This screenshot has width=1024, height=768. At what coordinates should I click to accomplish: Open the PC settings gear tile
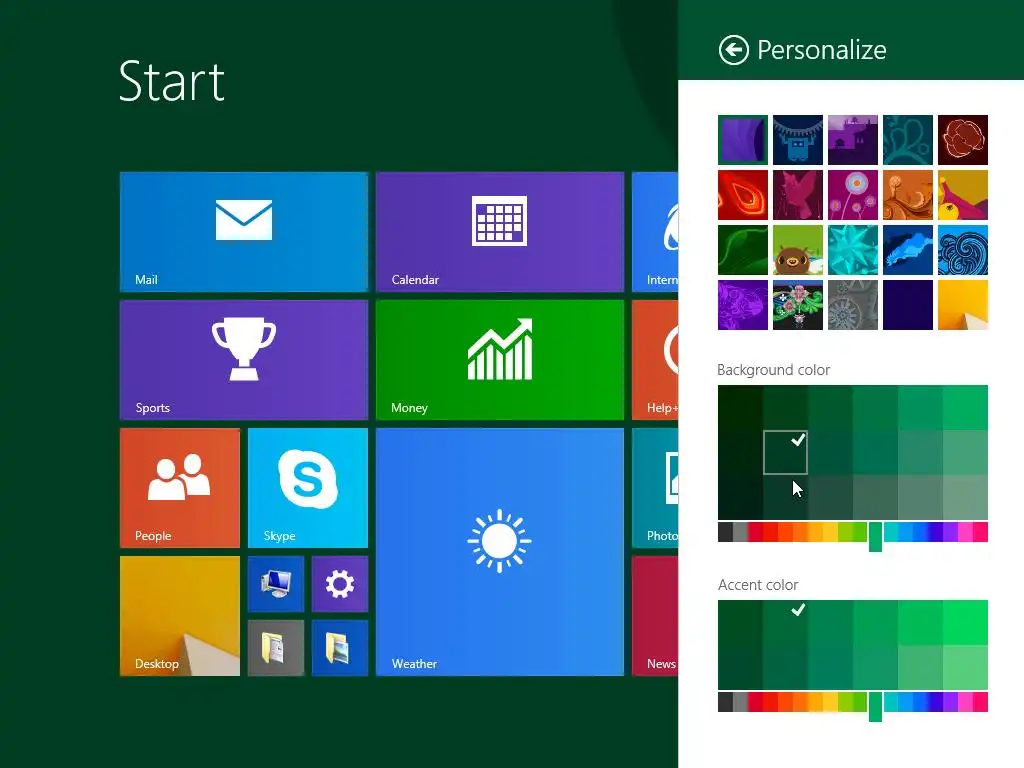340,584
